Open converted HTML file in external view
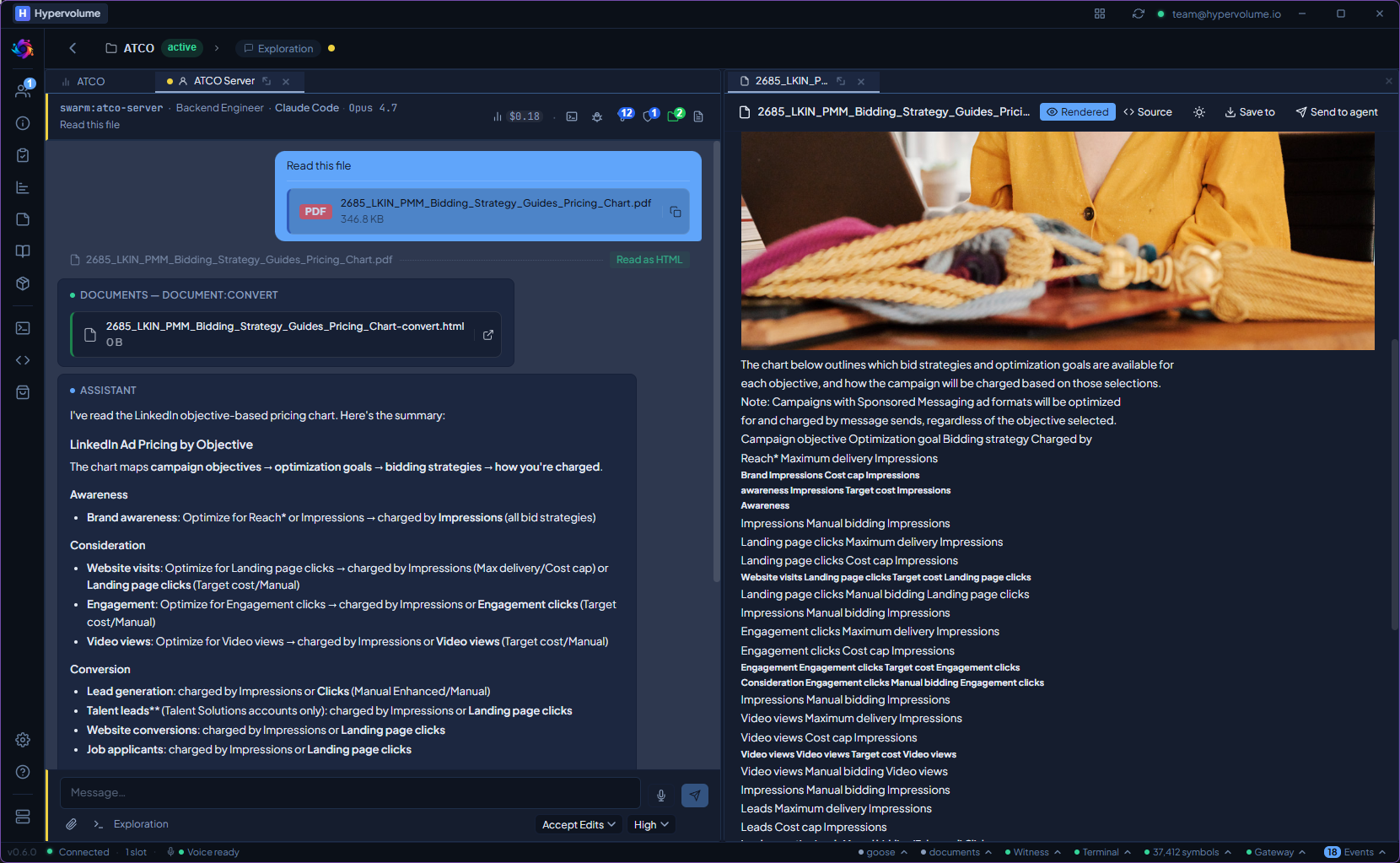Screen dimensions: 1400x863 pyautogui.click(x=487, y=335)
